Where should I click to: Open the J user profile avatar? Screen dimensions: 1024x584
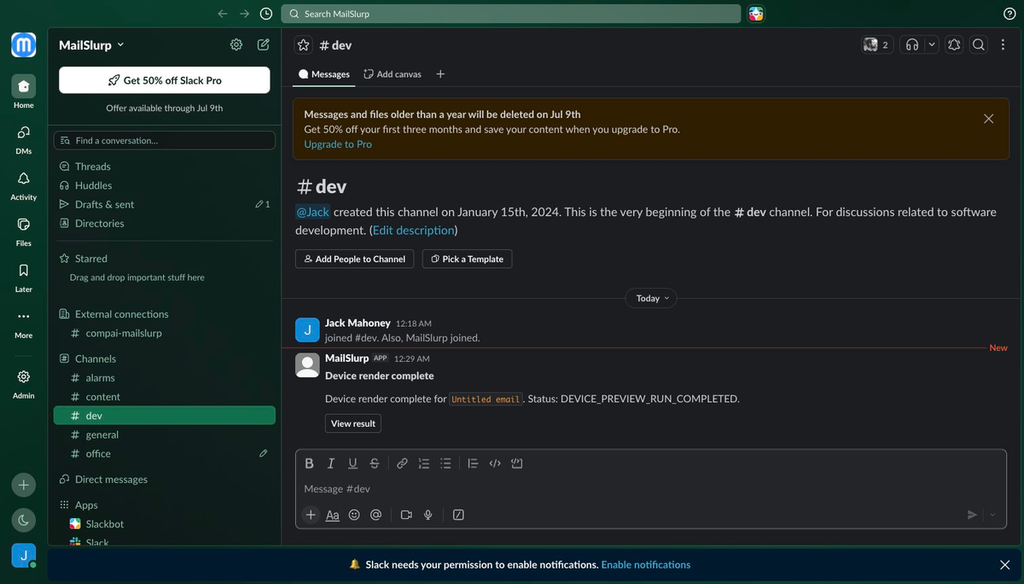(24, 555)
